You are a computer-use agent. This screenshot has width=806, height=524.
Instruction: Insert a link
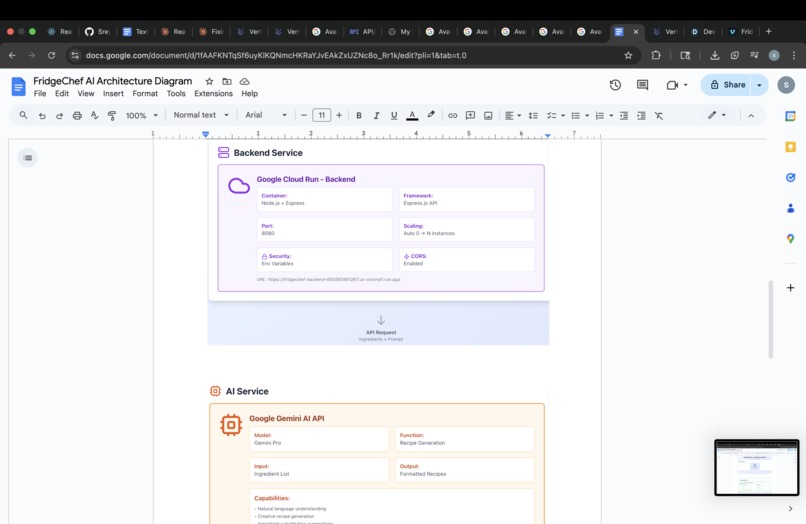(452, 116)
